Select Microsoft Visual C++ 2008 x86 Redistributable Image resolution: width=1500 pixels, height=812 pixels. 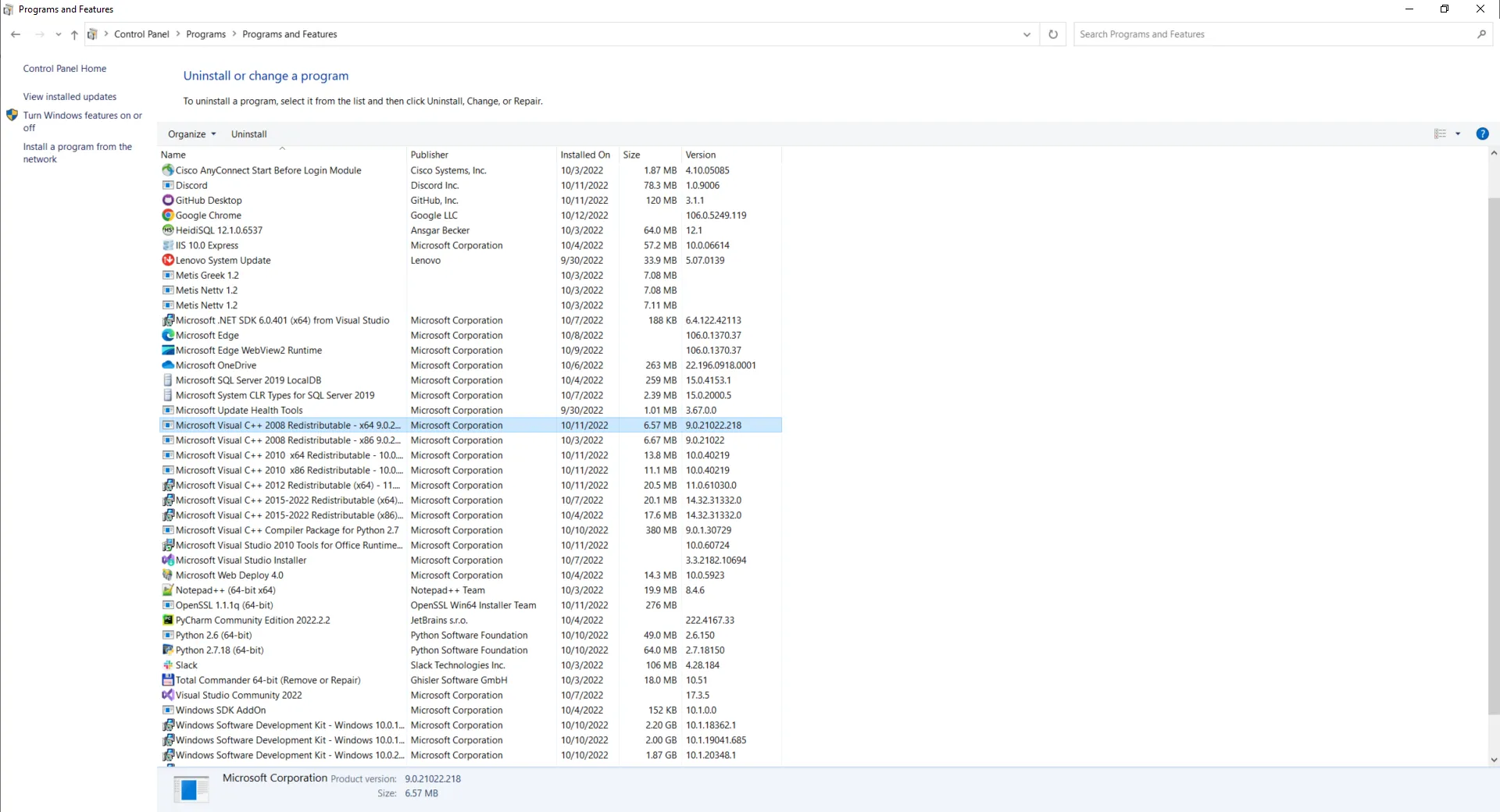coord(470,440)
